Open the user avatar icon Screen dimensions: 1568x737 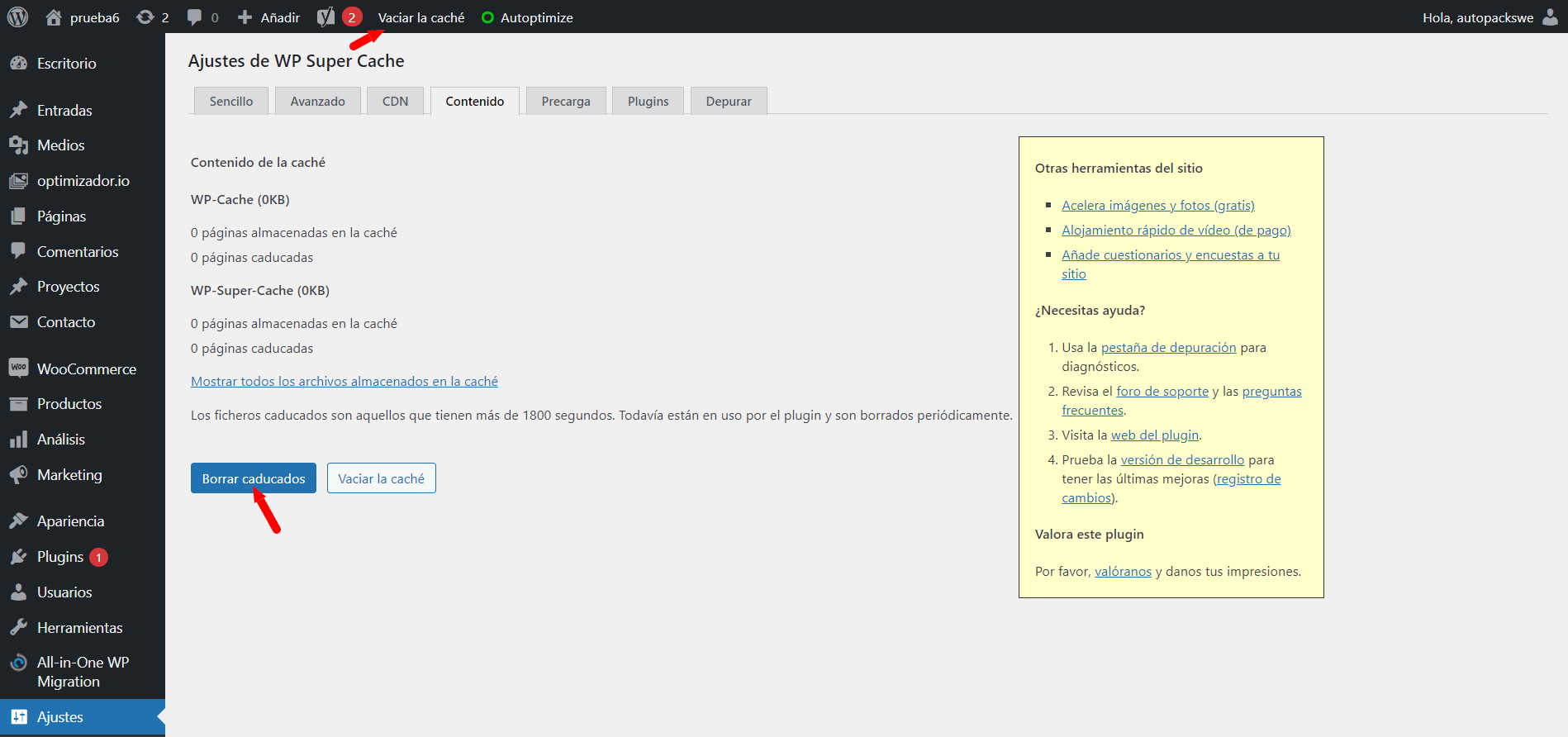pyautogui.click(x=1550, y=17)
